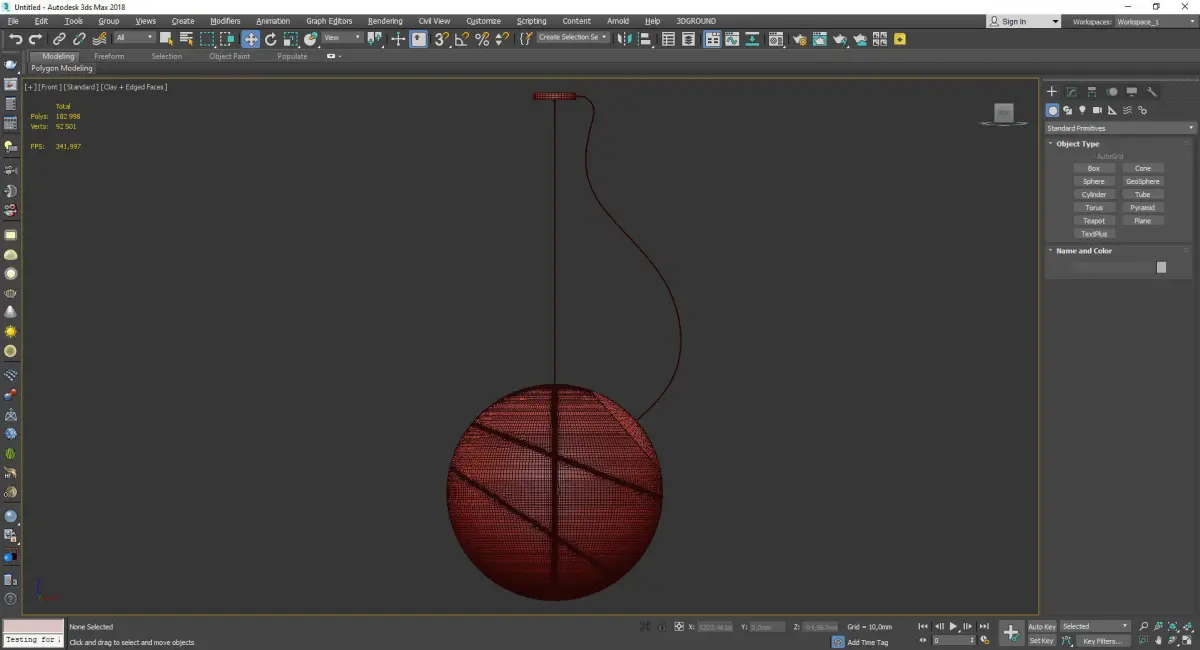1200x650 pixels.
Task: Toggle the Auto Key button
Action: [x=1042, y=626]
